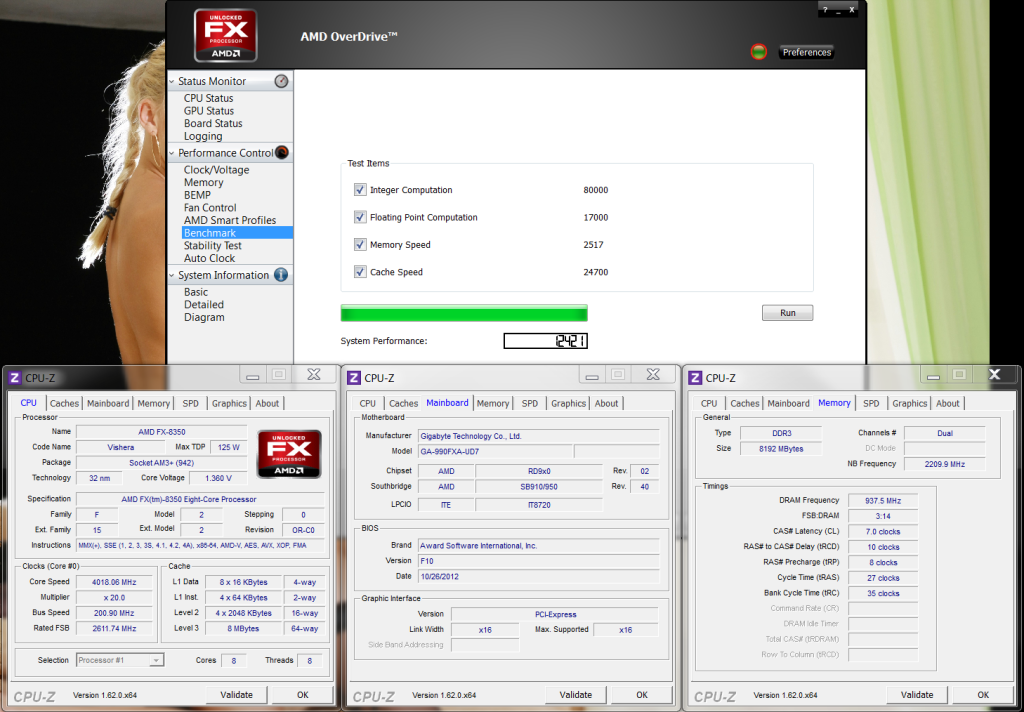This screenshot has height=712, width=1024.
Task: Switch to Caches tab in first CPU-Z window
Action: (x=64, y=403)
